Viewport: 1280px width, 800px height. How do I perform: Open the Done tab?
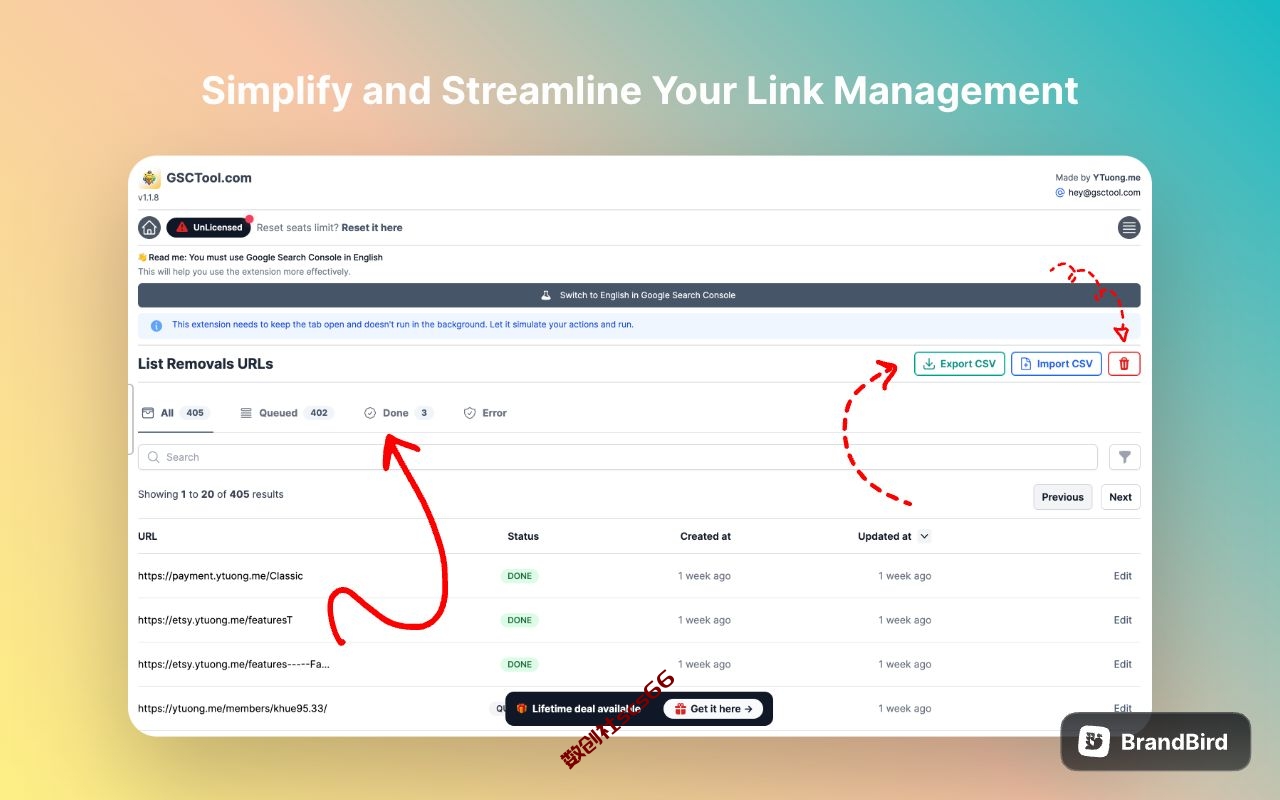click(x=398, y=413)
